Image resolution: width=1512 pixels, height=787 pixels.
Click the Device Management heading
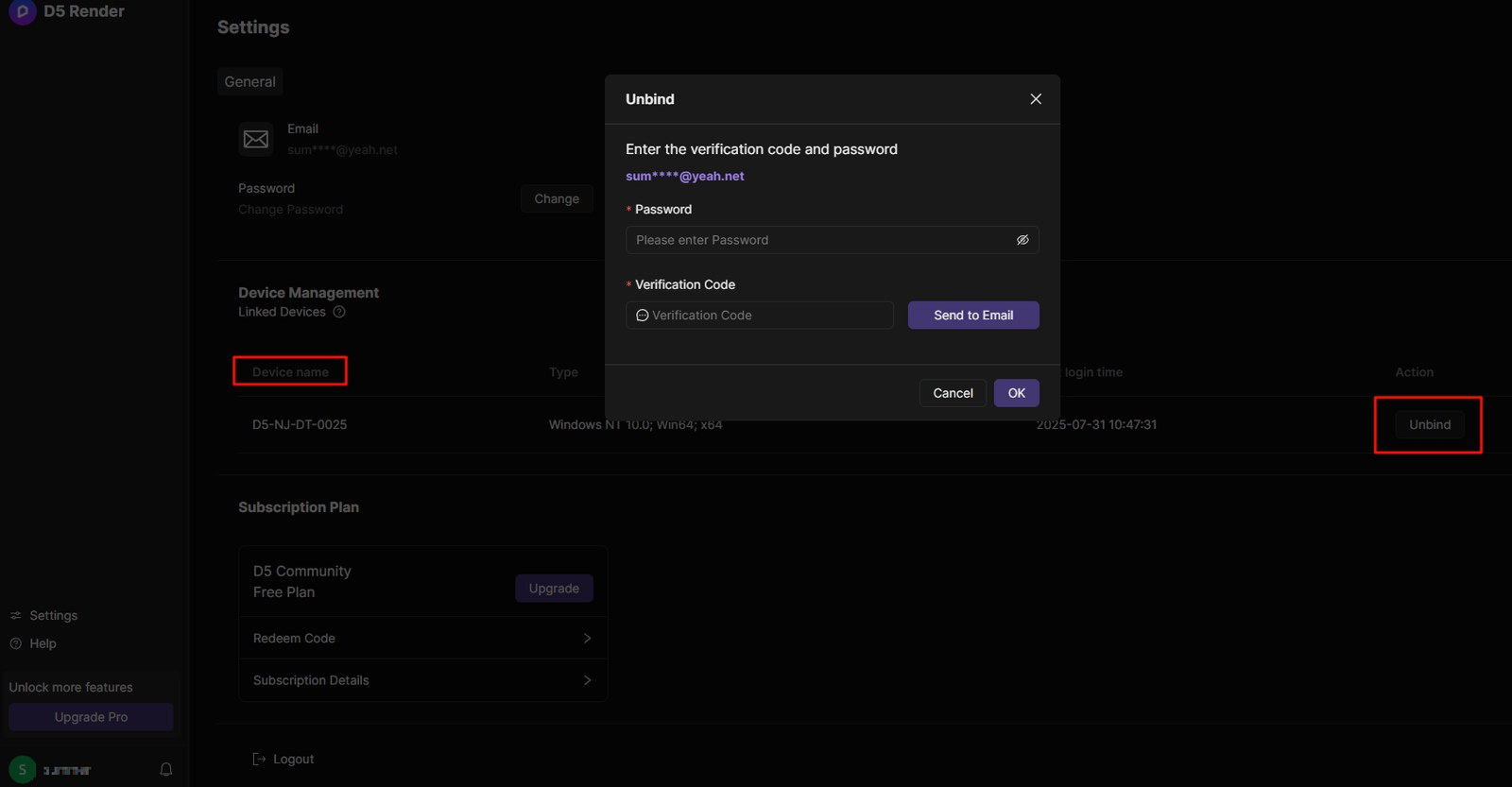coord(308,293)
